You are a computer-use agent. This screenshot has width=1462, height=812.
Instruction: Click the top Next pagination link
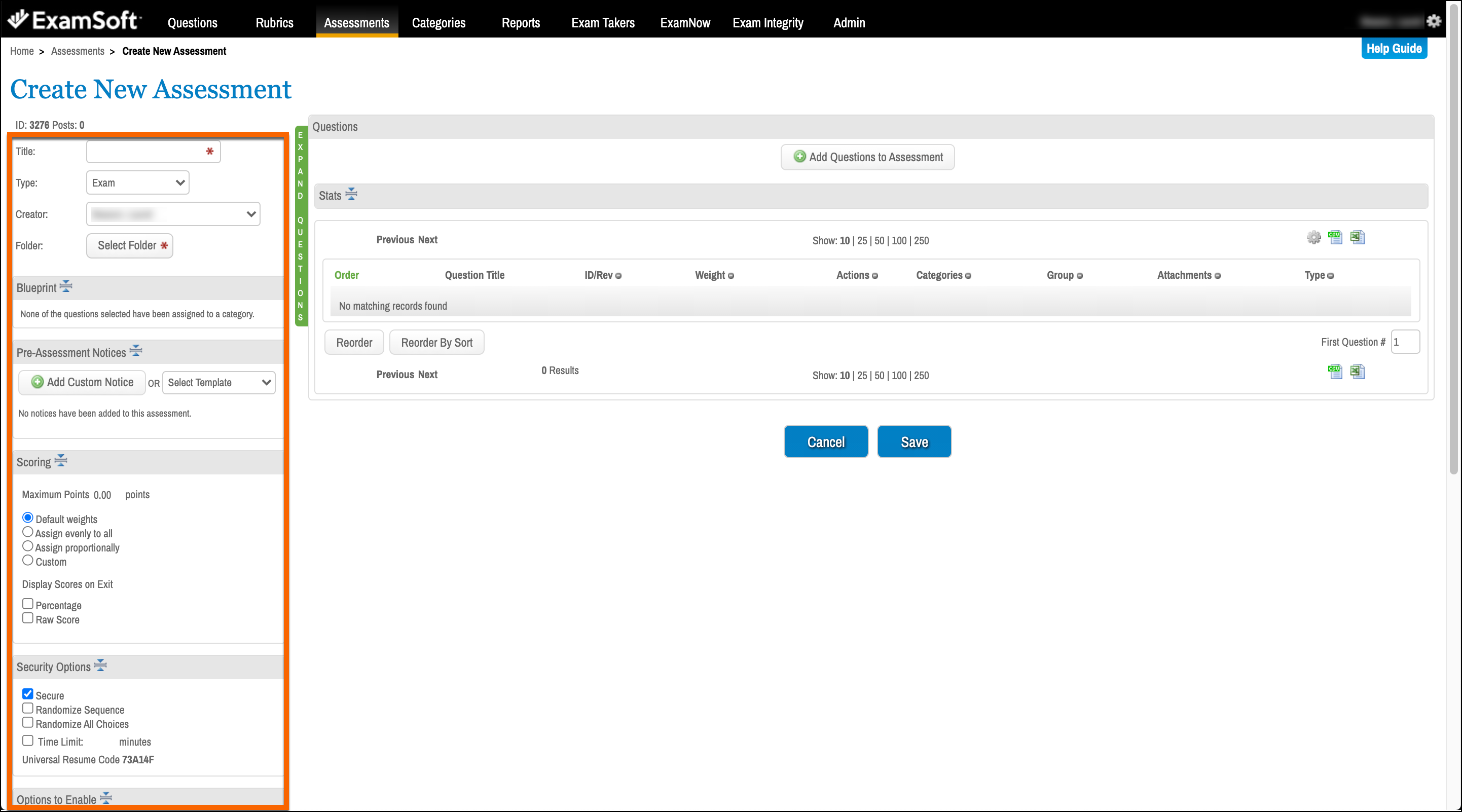coord(427,239)
